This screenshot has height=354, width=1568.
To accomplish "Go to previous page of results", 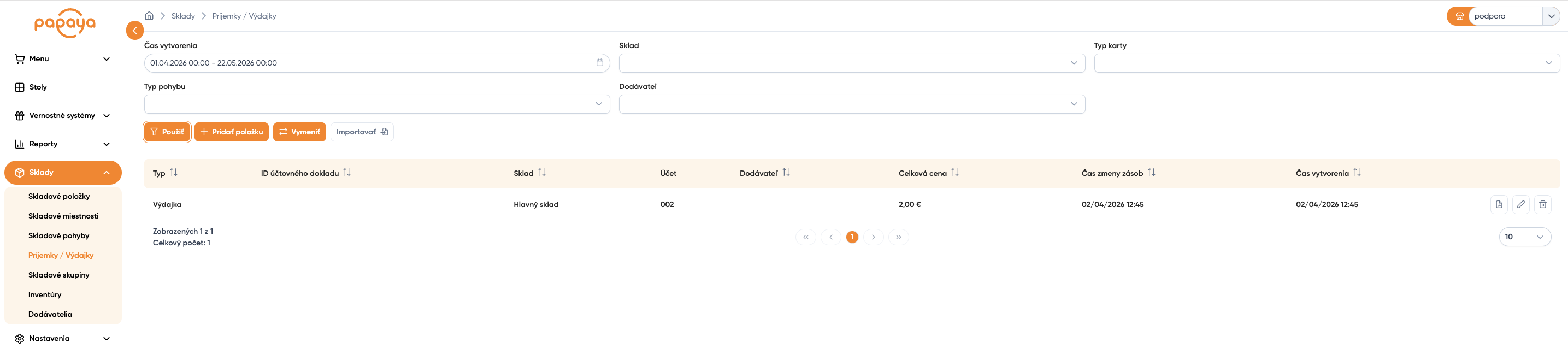I will click(830, 237).
